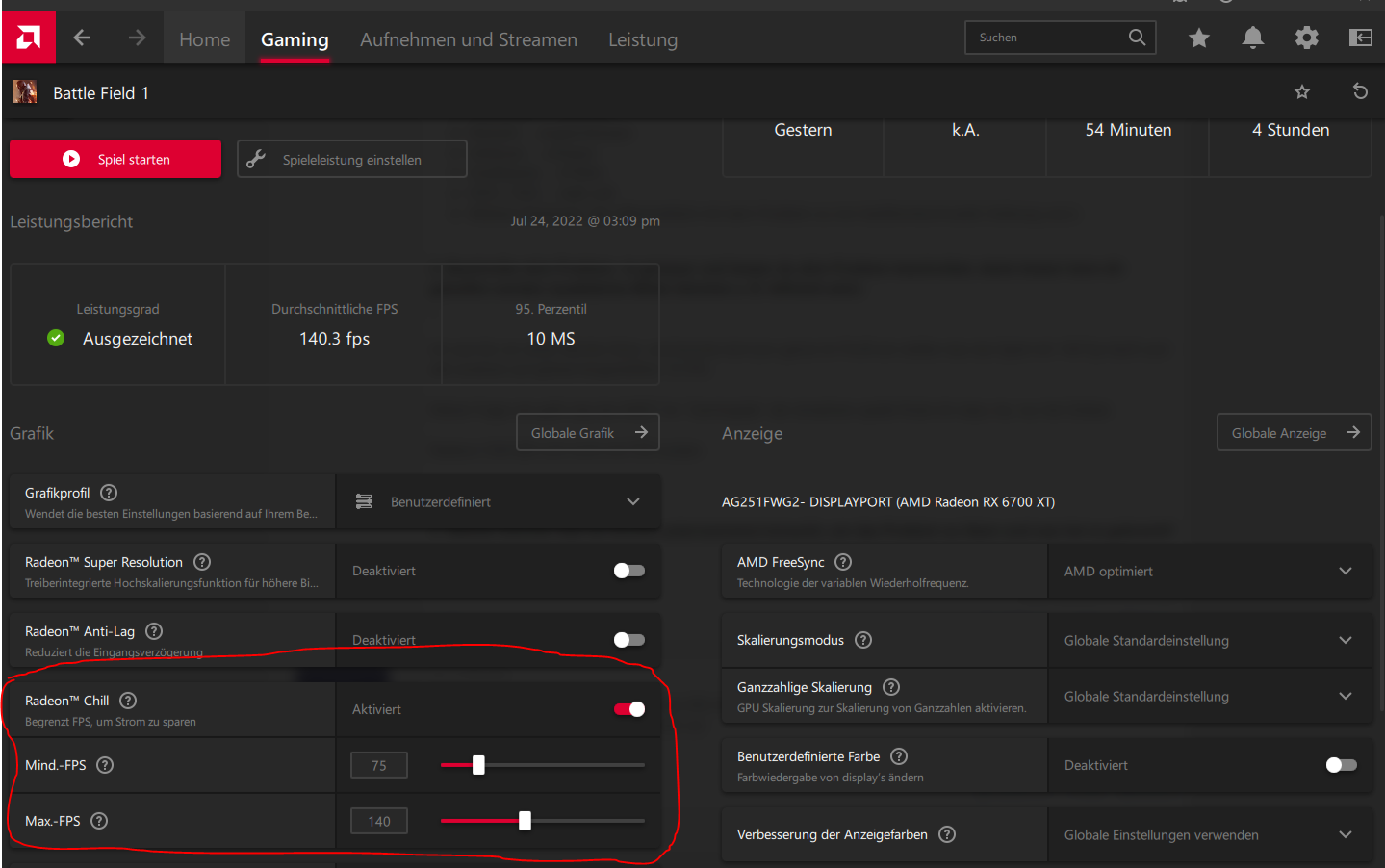
Task: Click the Battle Field 1 game thumbnail
Action: pos(25,92)
